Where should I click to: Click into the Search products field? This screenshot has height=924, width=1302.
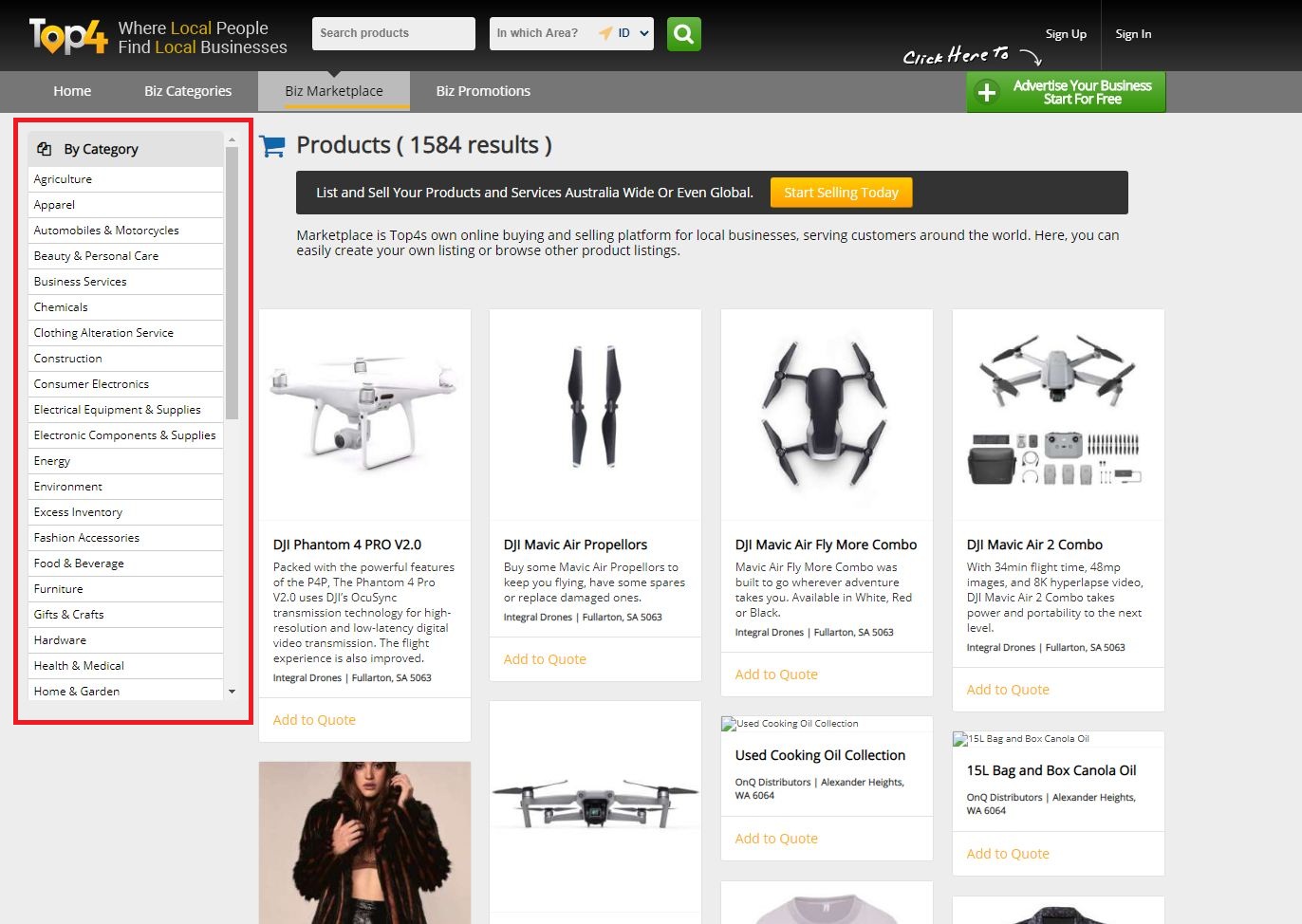tap(393, 33)
